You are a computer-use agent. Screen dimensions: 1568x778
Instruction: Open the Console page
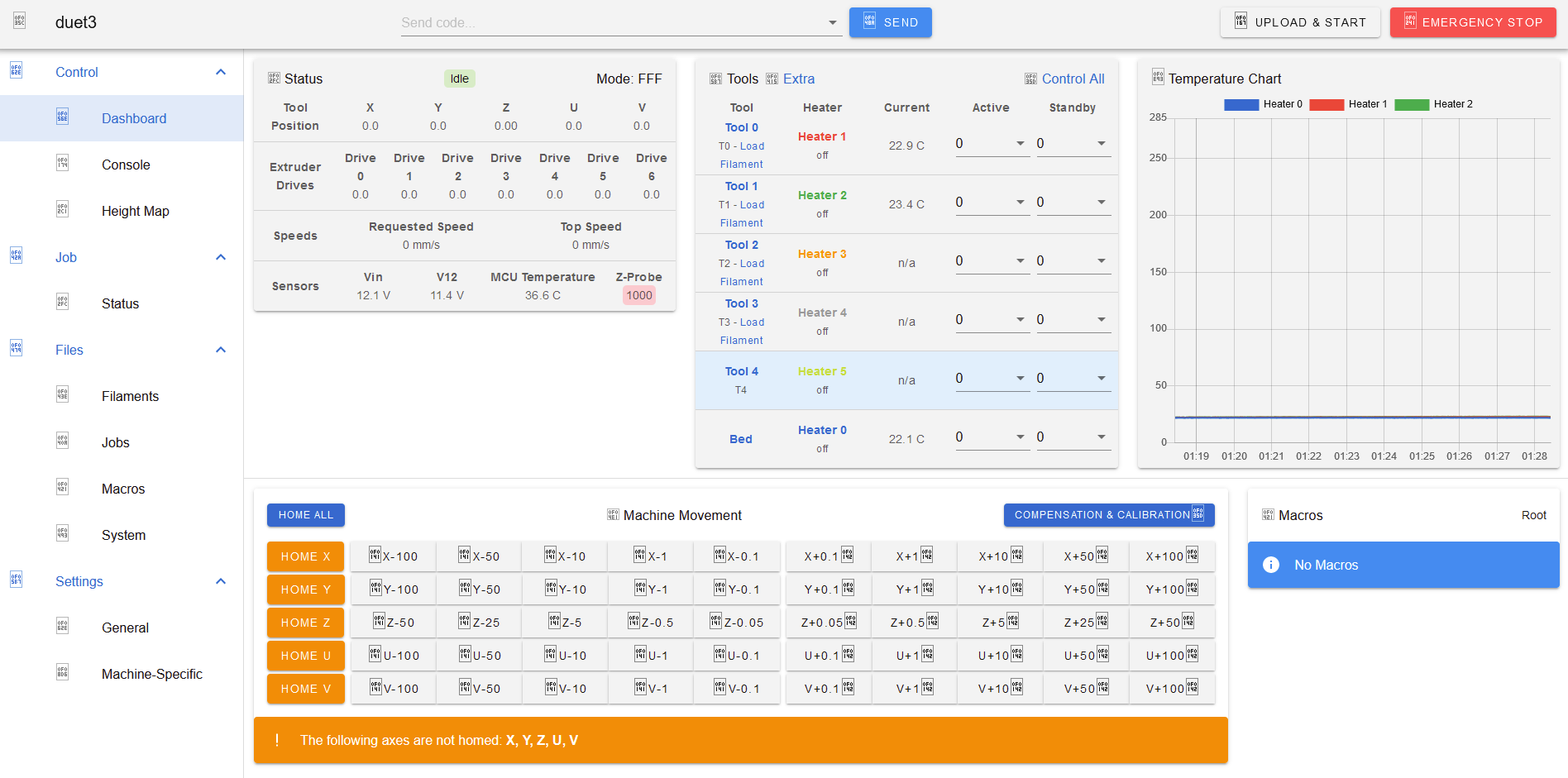(x=122, y=165)
